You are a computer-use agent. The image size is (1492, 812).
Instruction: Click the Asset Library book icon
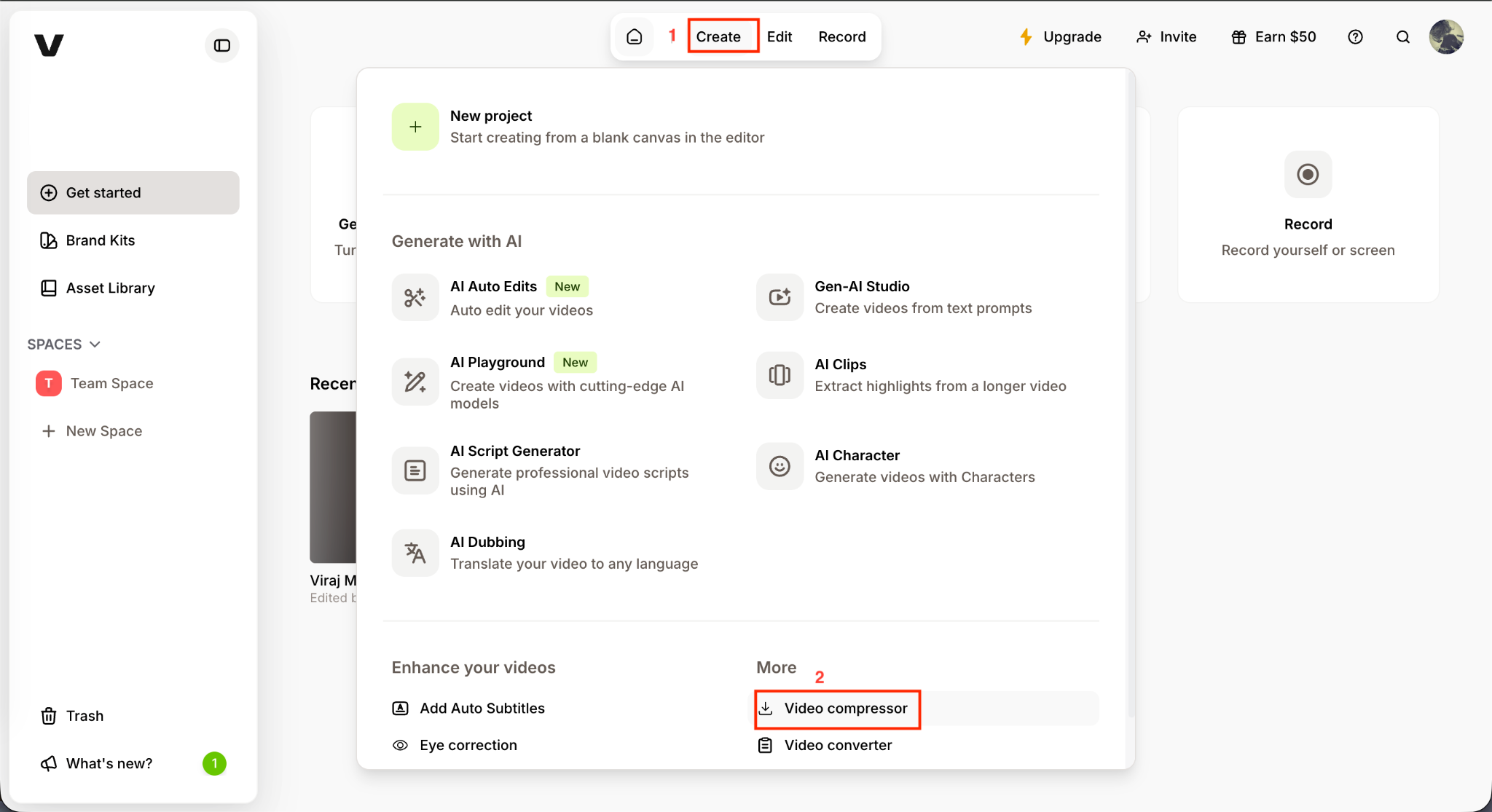(x=49, y=288)
